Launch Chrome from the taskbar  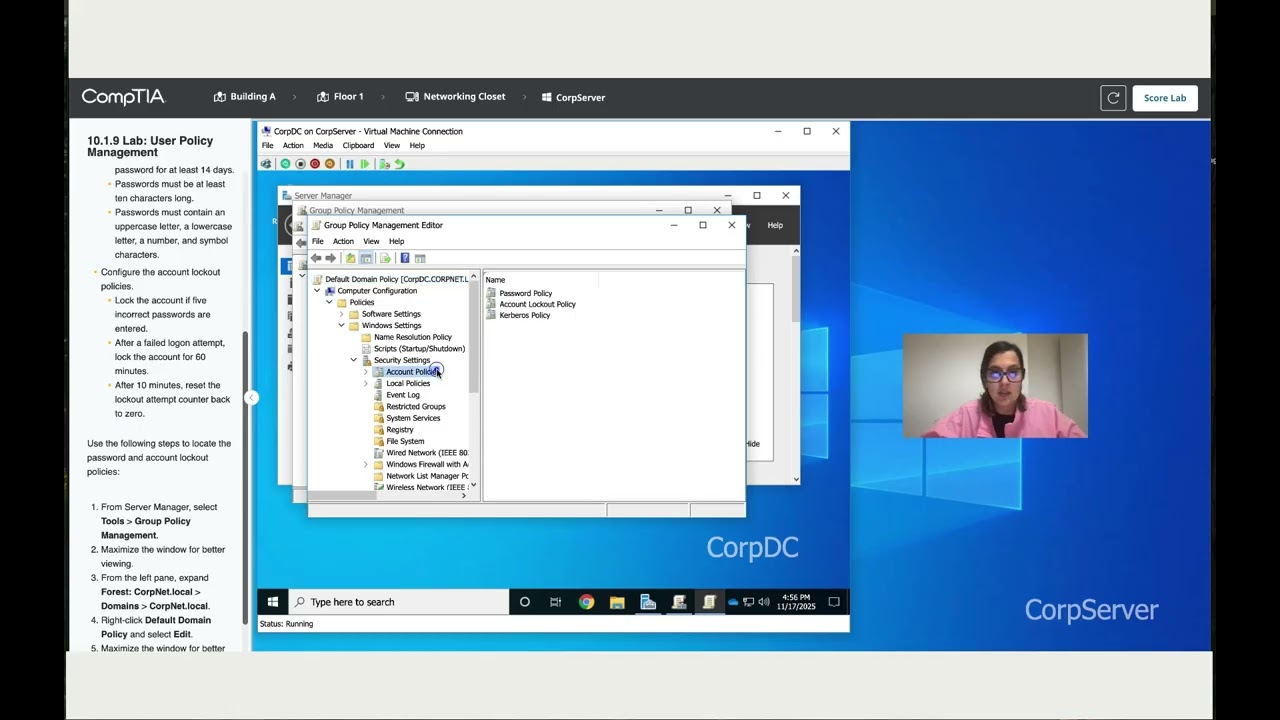(586, 602)
